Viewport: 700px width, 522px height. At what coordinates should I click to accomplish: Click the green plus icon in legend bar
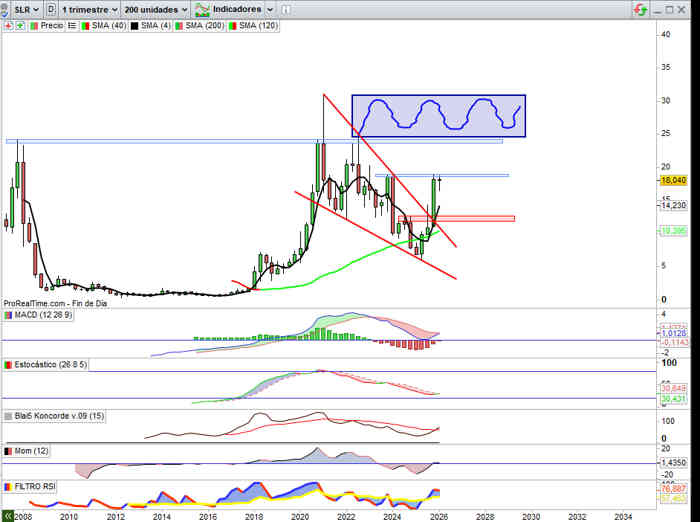click(x=19, y=25)
